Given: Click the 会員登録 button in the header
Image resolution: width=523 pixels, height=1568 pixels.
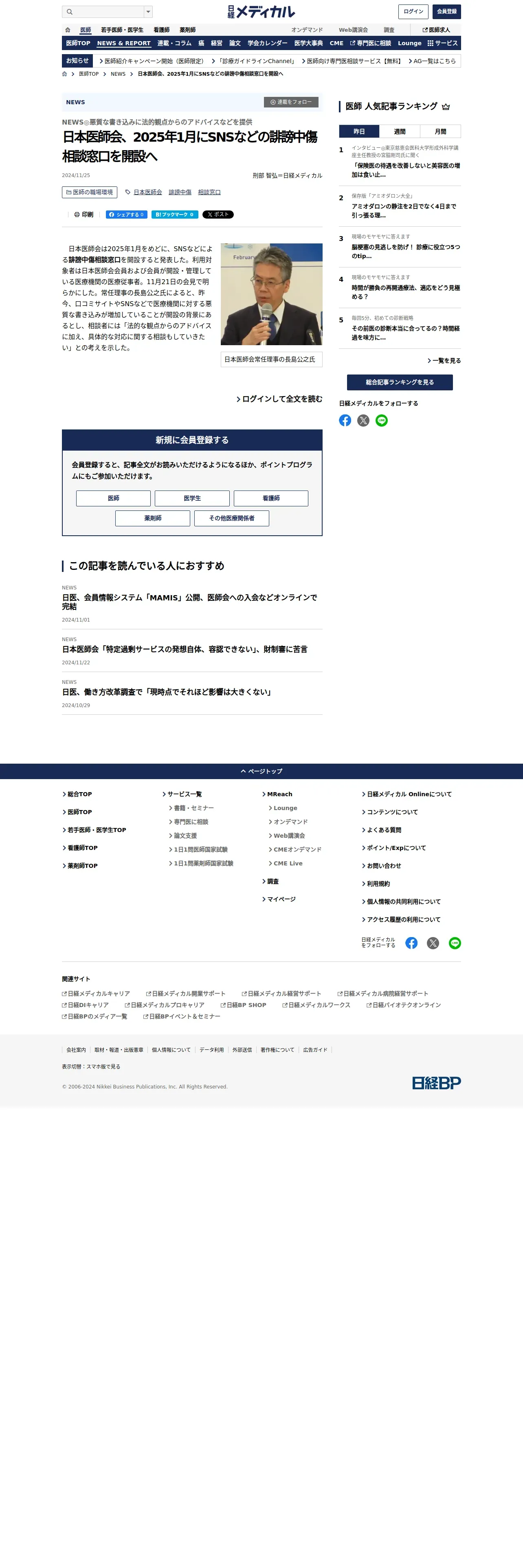Looking at the screenshot, I should coord(447,11).
